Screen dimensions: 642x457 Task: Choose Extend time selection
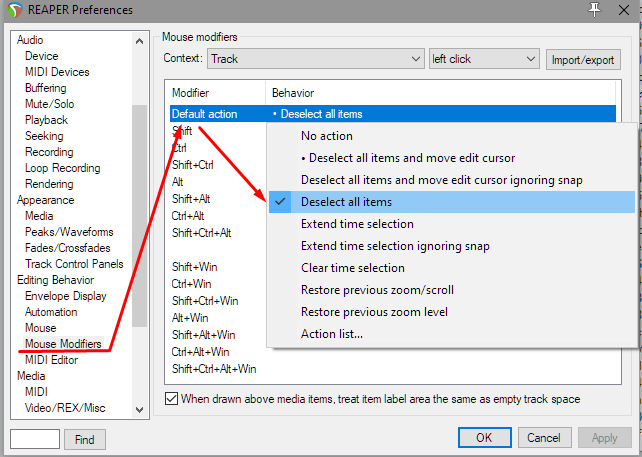pyautogui.click(x=452, y=224)
